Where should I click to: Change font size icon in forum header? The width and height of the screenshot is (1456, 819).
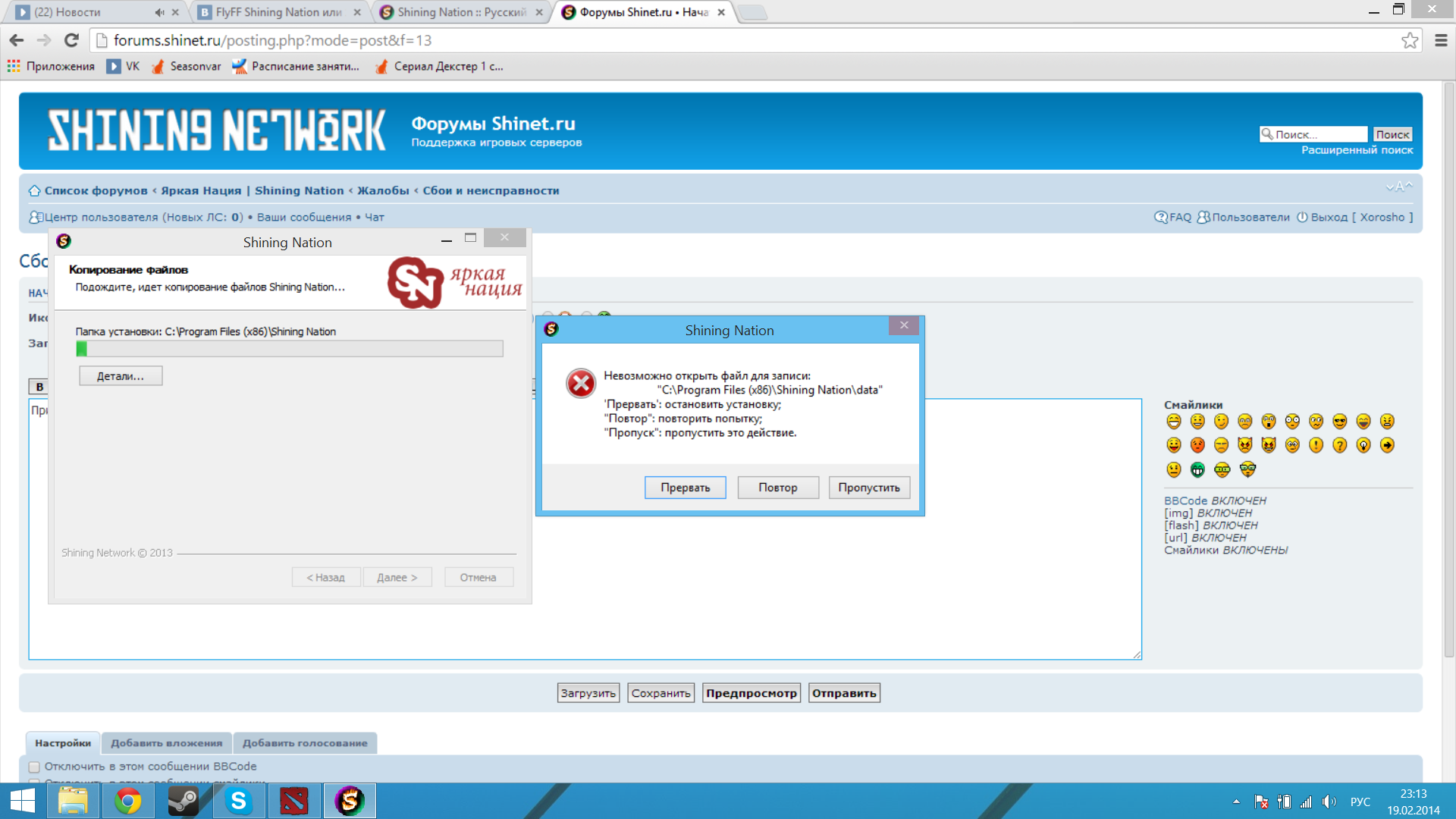tap(1399, 187)
